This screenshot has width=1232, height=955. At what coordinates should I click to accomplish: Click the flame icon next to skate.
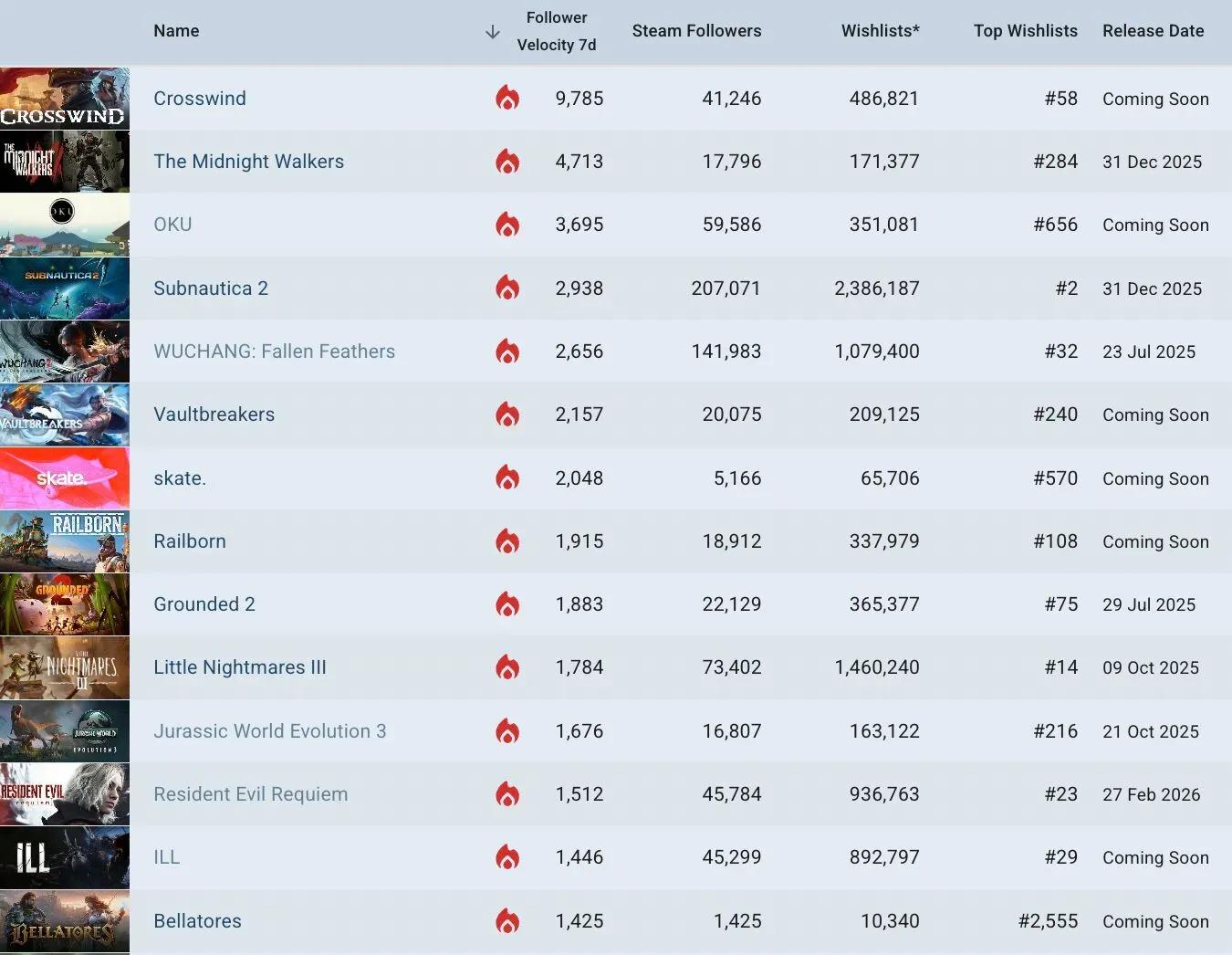point(508,477)
